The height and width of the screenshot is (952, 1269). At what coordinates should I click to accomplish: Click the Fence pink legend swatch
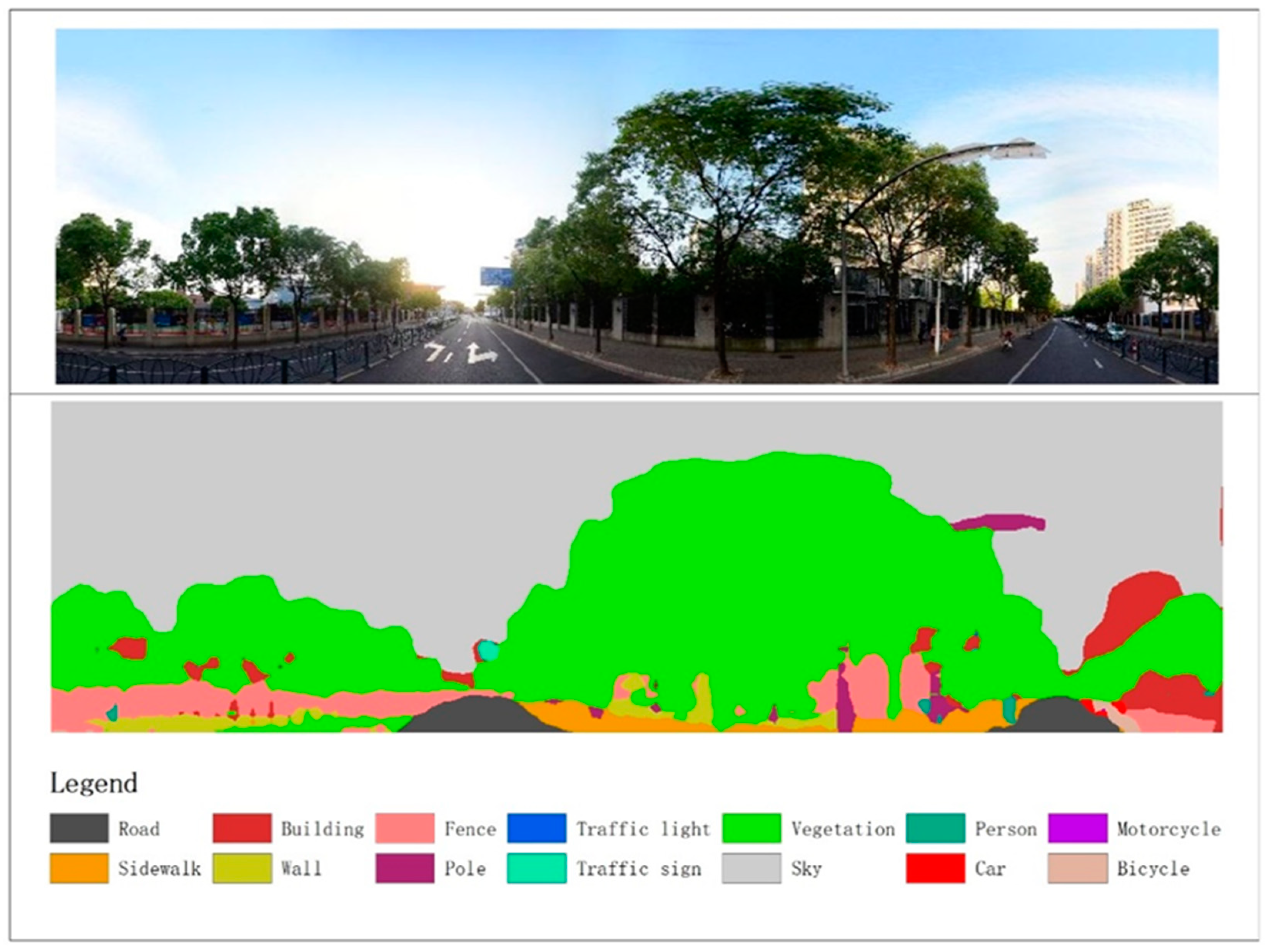404,828
